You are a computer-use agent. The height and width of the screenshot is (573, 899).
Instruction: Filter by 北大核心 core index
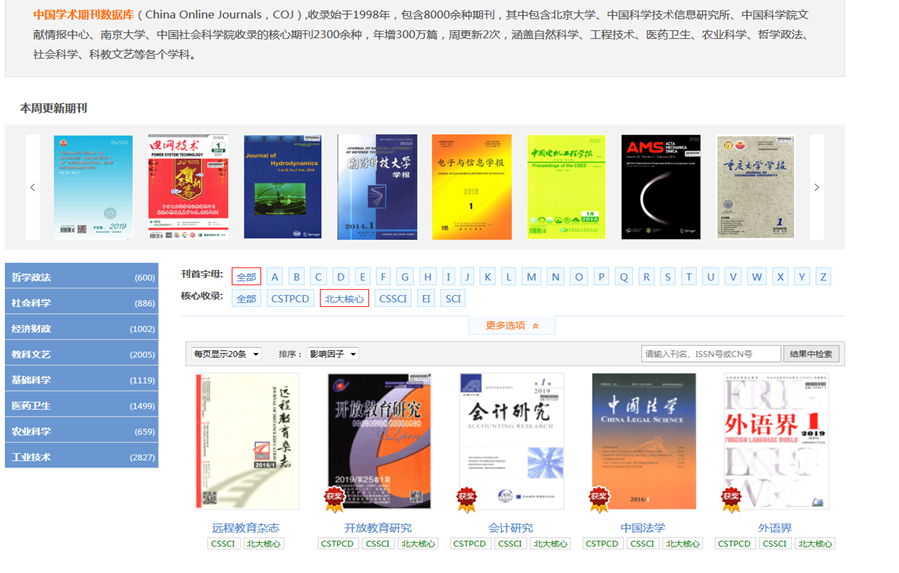point(344,298)
